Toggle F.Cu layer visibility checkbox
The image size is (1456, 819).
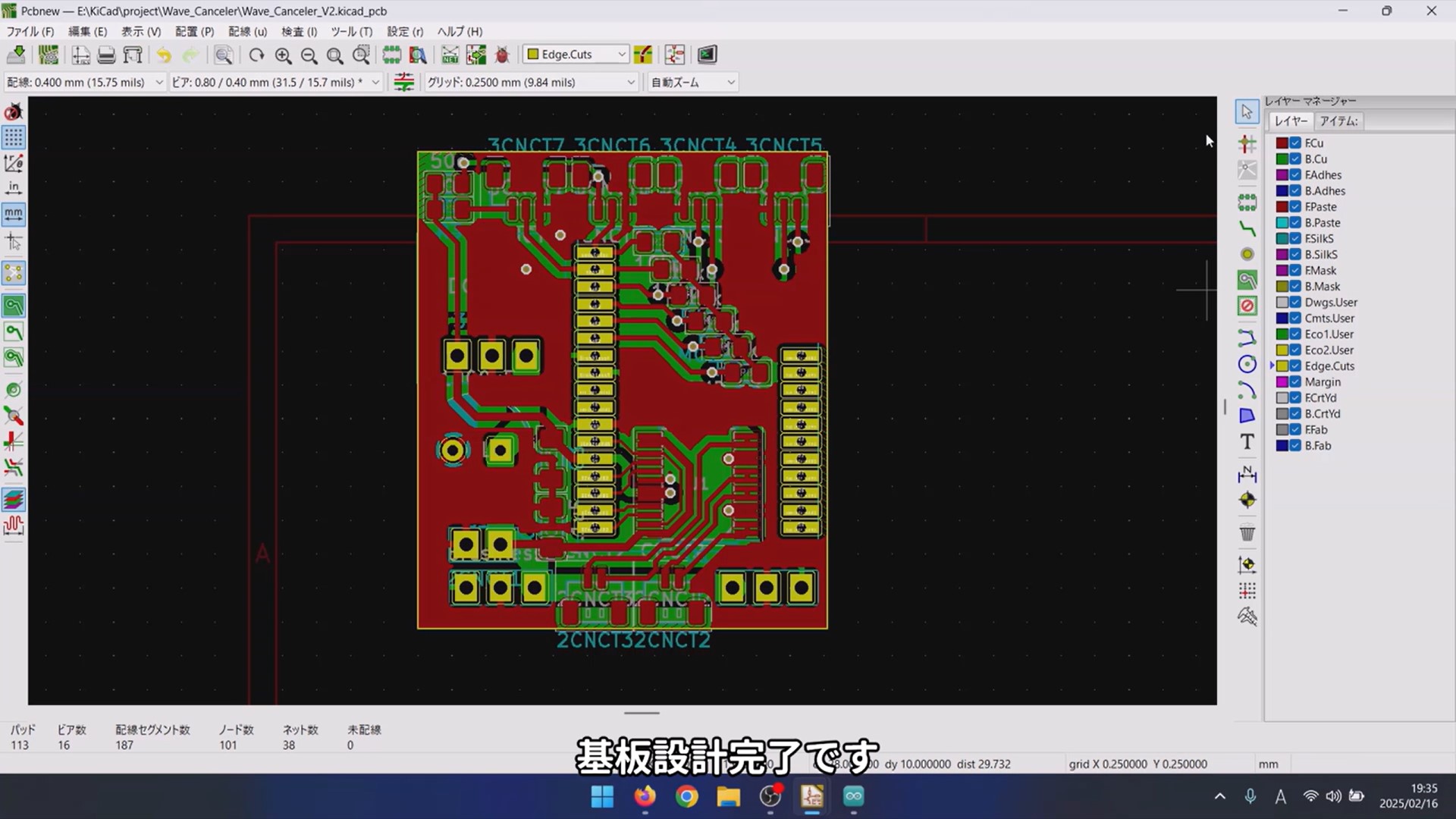(x=1295, y=143)
